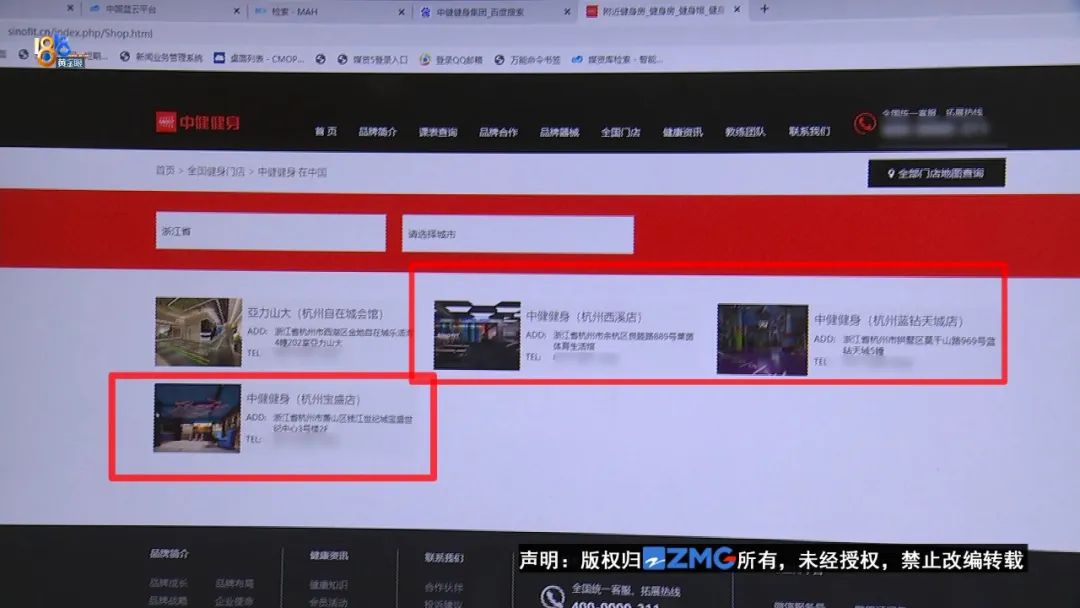Click the footer 联系我们 heading
This screenshot has height=608, width=1080.
tap(444, 557)
